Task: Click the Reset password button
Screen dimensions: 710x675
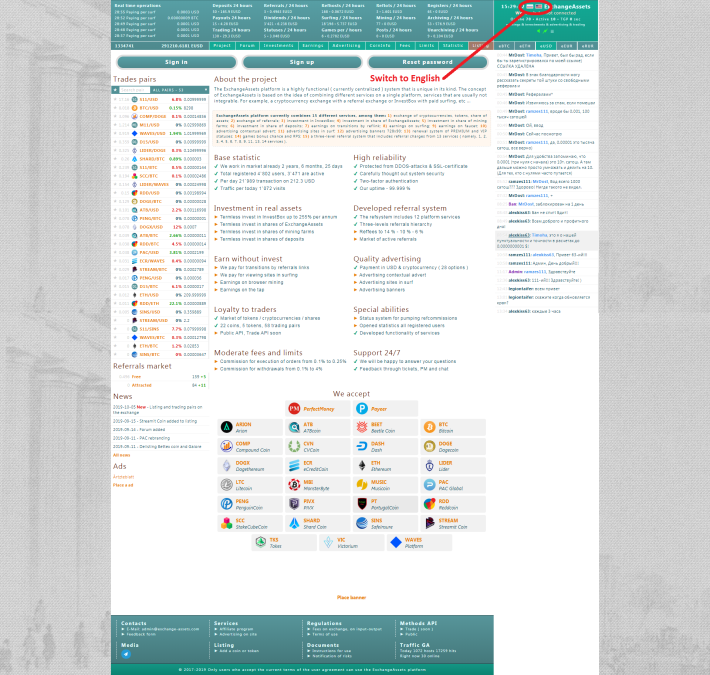Action: [427, 62]
